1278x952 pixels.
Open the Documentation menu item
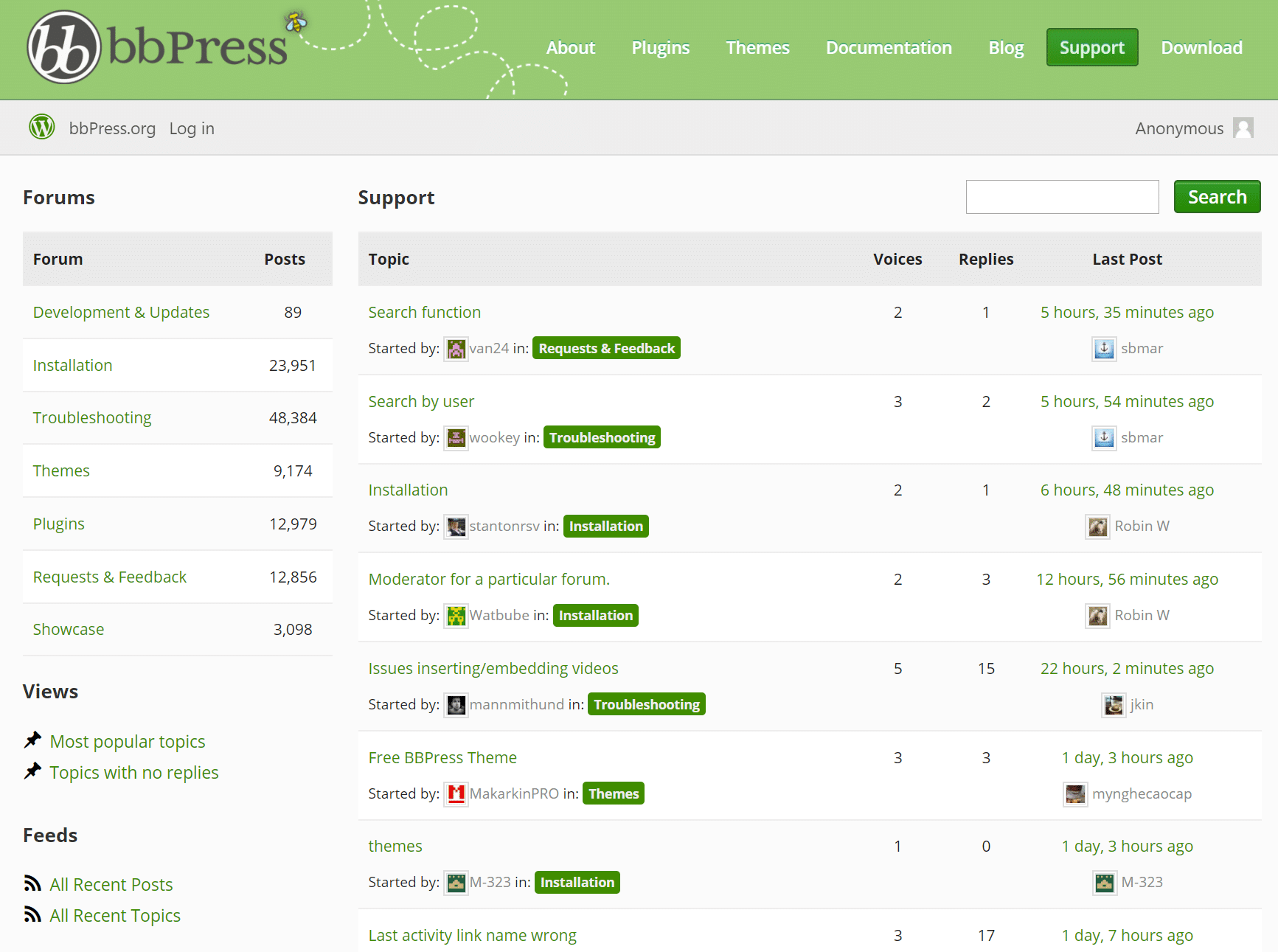point(889,47)
